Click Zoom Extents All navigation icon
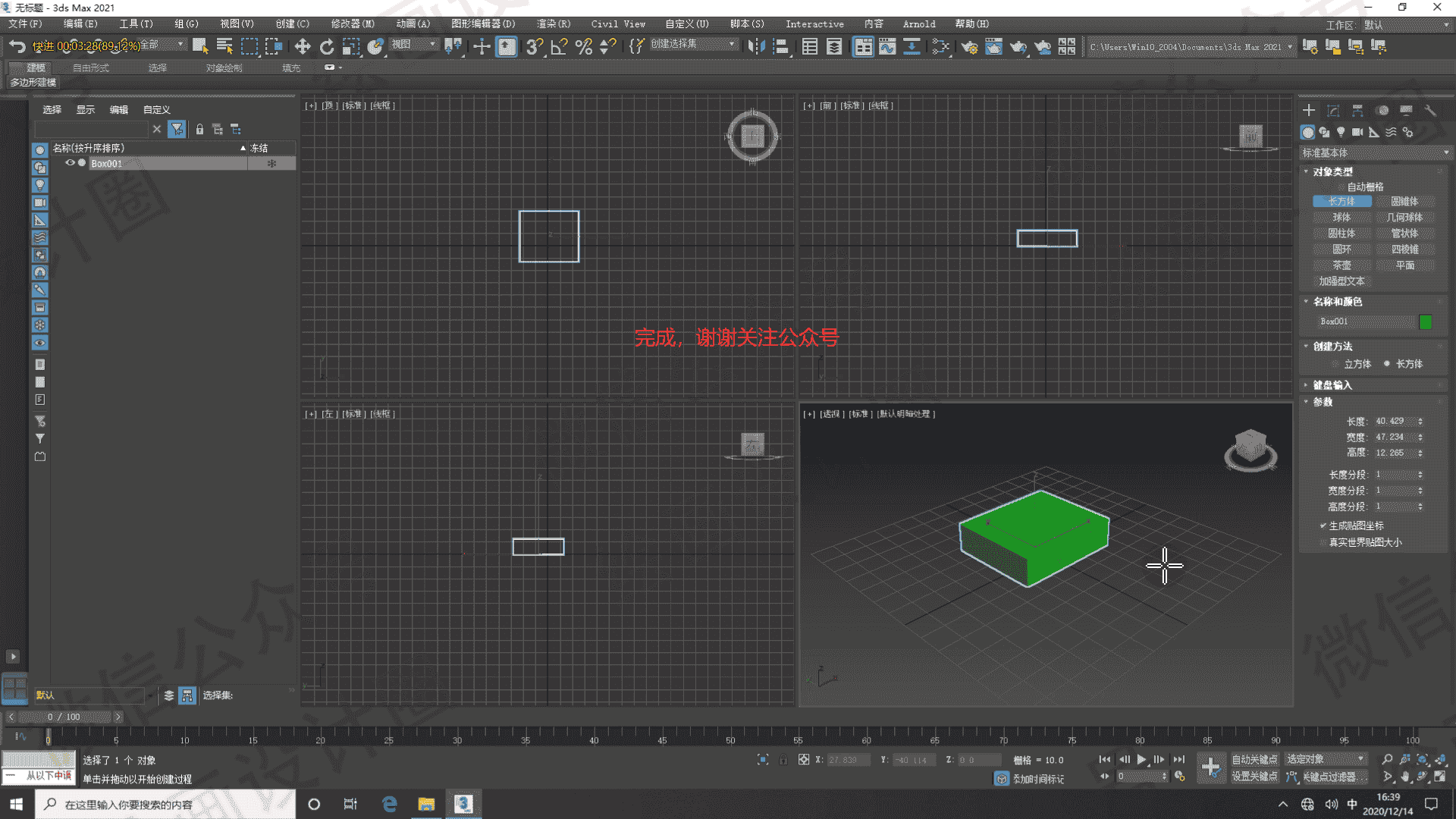1456x819 pixels. (x=1439, y=759)
